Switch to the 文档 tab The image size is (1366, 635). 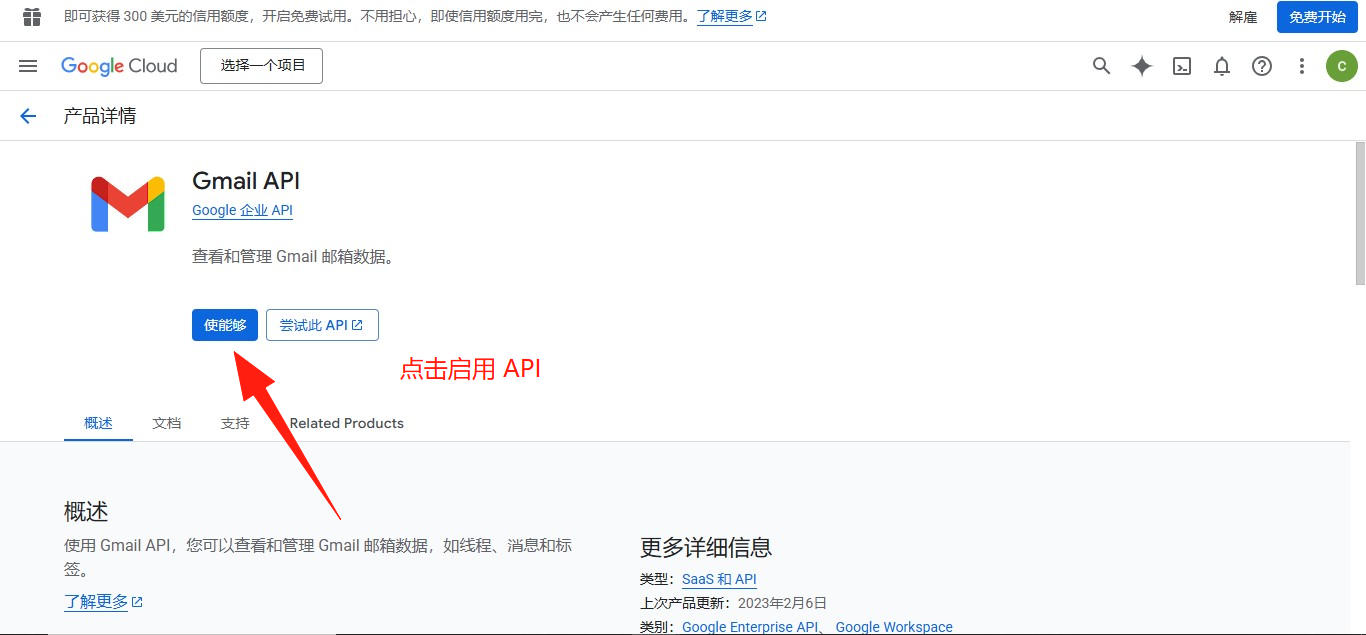166,423
